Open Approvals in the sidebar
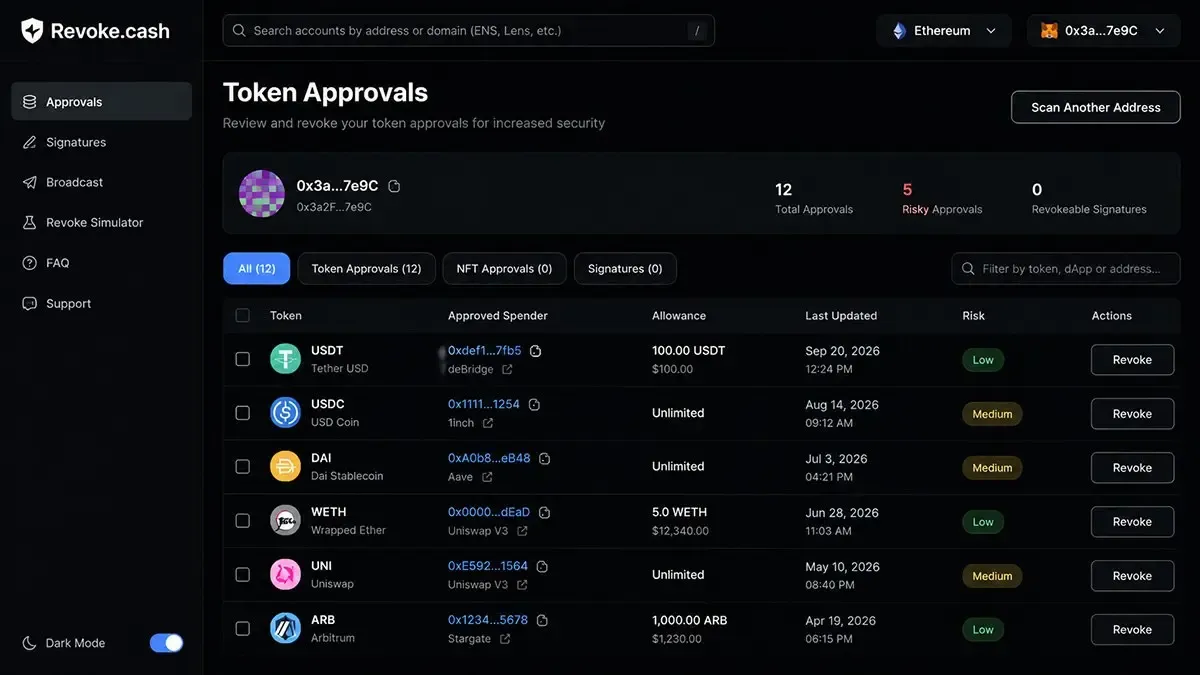The height and width of the screenshot is (675, 1200). [101, 101]
